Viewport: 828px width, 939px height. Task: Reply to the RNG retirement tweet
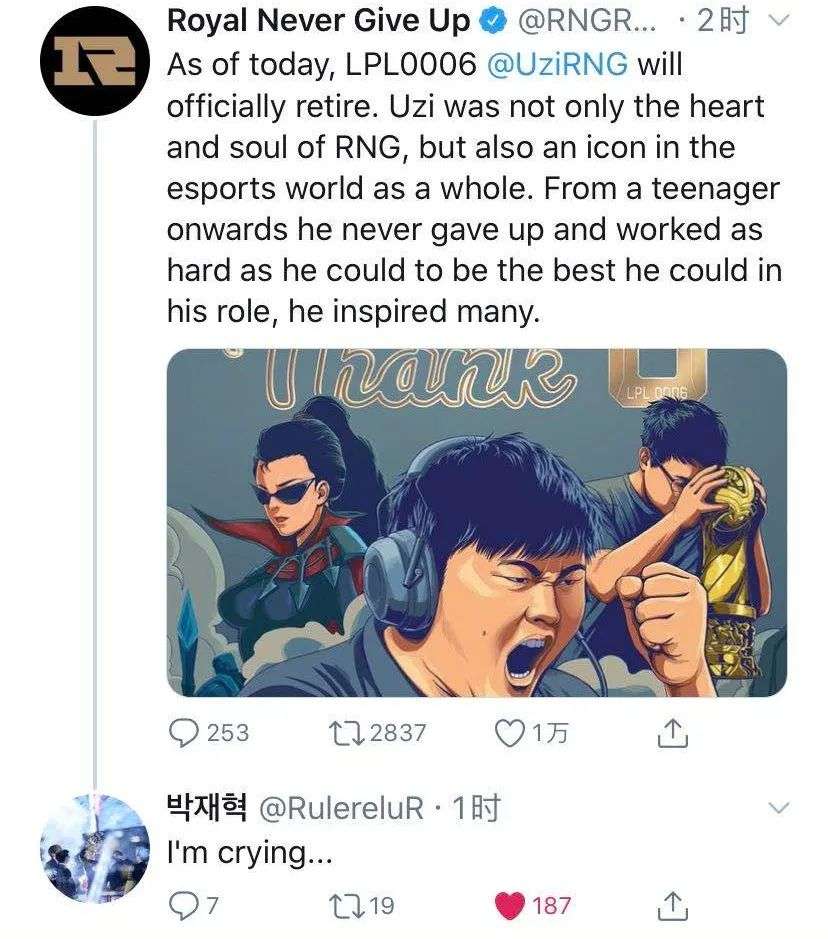pyautogui.click(x=184, y=733)
